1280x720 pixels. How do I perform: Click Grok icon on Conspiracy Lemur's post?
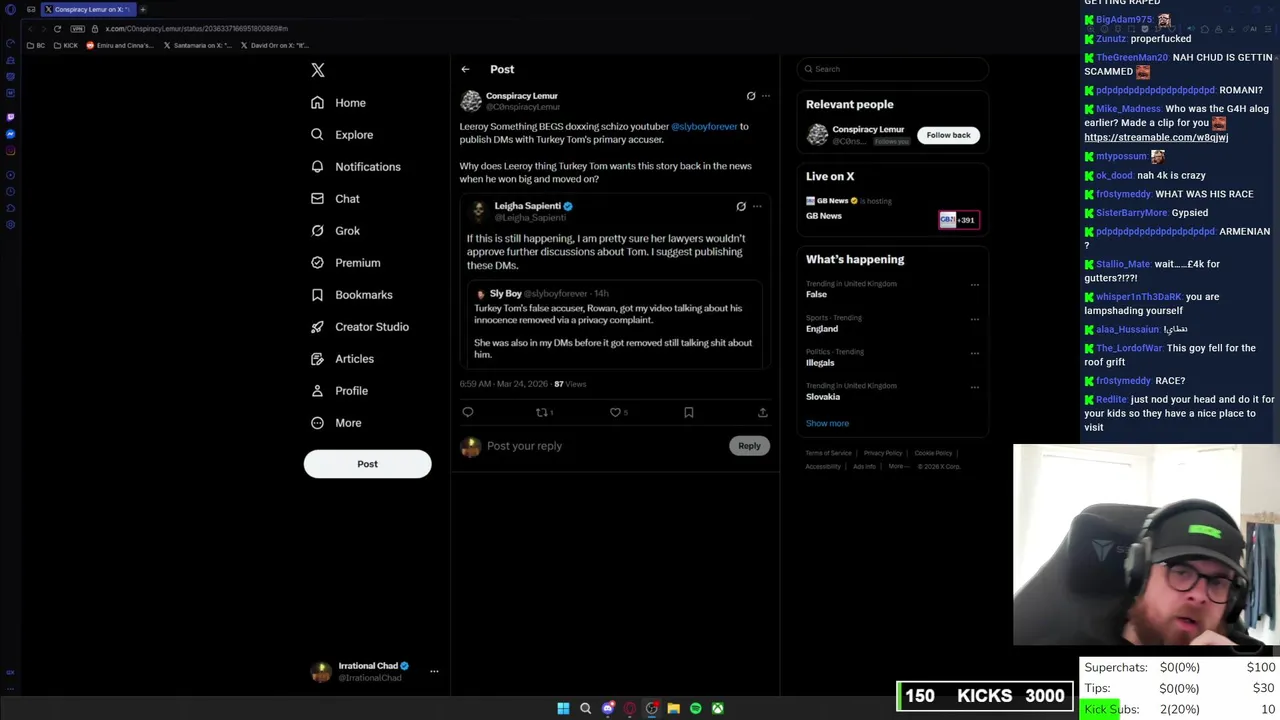(x=751, y=96)
